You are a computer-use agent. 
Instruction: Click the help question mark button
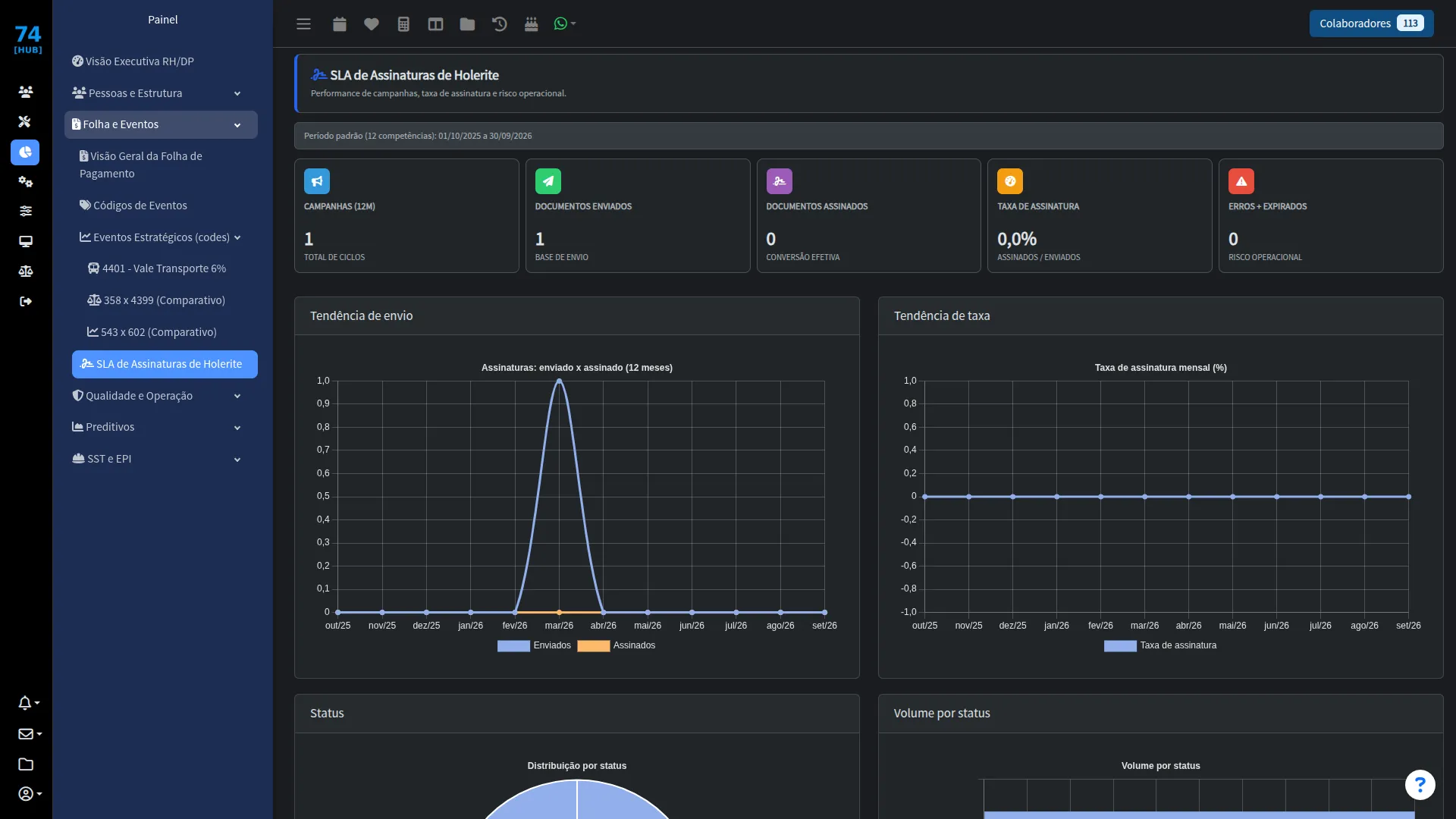1420,785
